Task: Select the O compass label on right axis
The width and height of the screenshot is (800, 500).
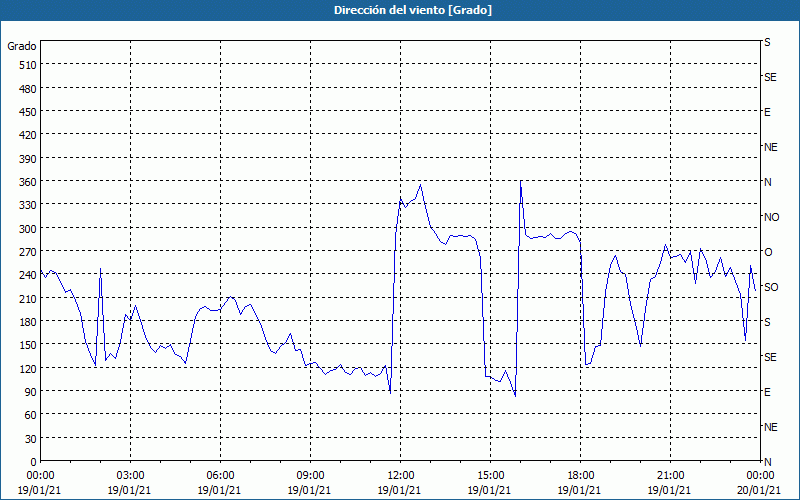Action: [x=768, y=253]
